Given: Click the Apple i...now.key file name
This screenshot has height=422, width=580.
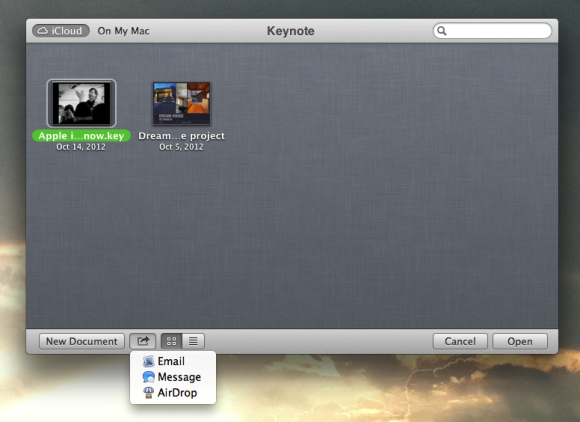Looking at the screenshot, I should (x=81, y=136).
